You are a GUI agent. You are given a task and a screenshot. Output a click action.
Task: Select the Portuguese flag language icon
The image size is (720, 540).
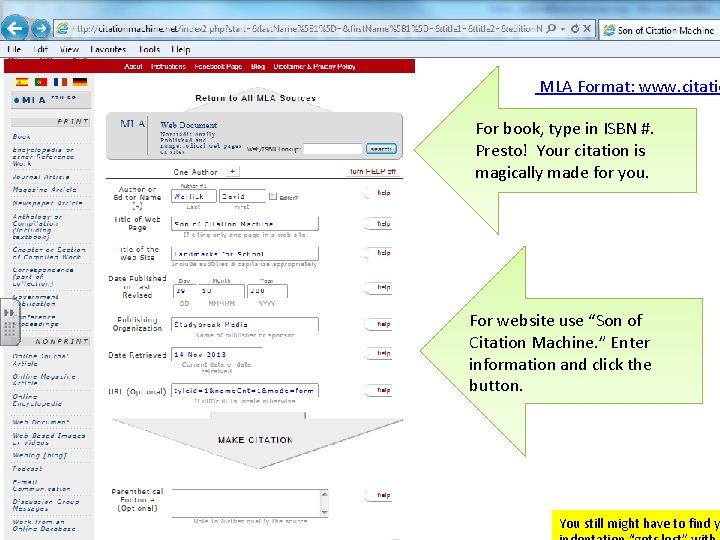coord(41,82)
